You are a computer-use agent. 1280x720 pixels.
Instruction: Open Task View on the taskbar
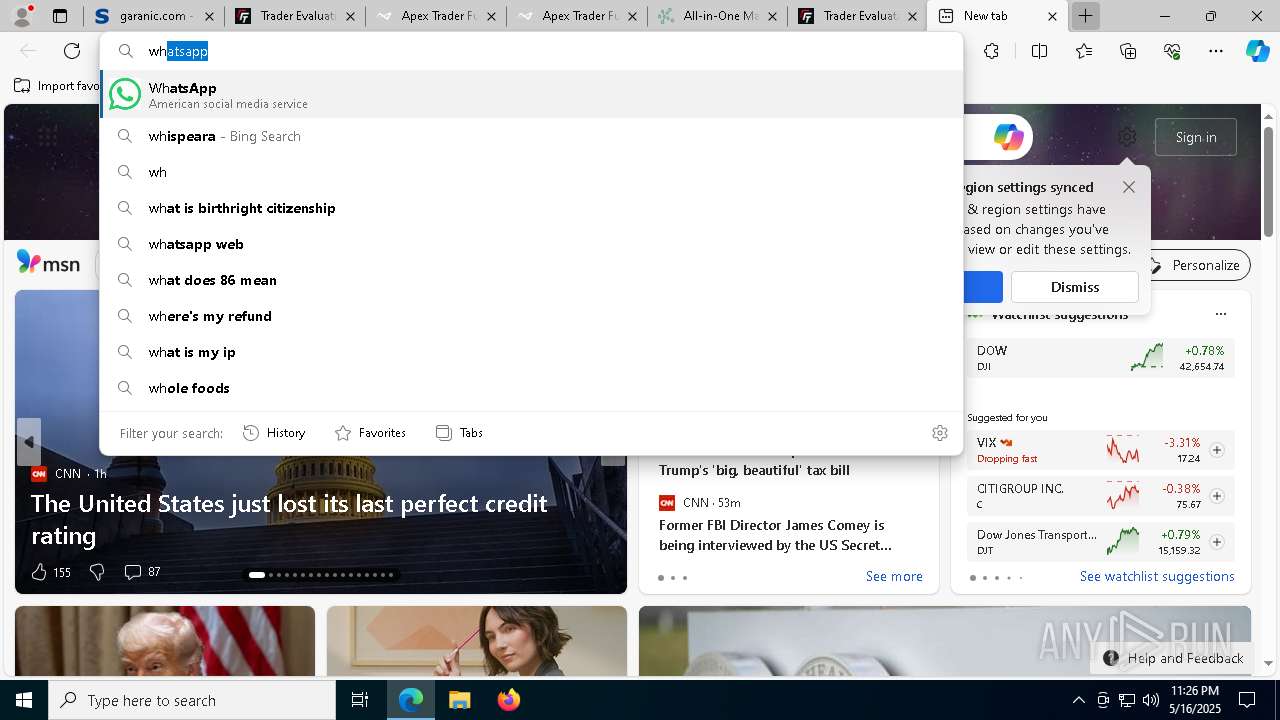tap(360, 700)
